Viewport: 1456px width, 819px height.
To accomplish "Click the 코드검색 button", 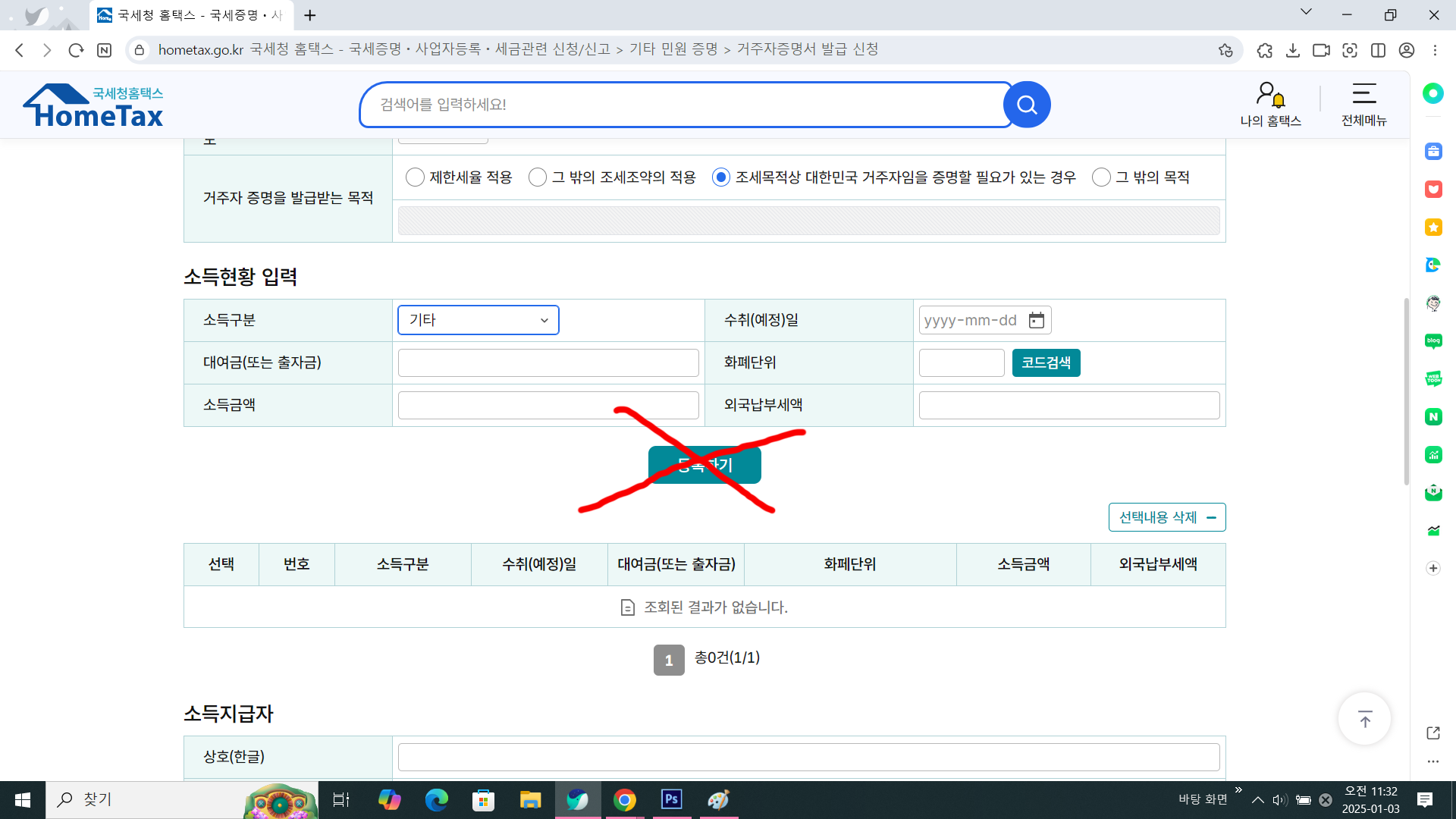I will click(1046, 362).
